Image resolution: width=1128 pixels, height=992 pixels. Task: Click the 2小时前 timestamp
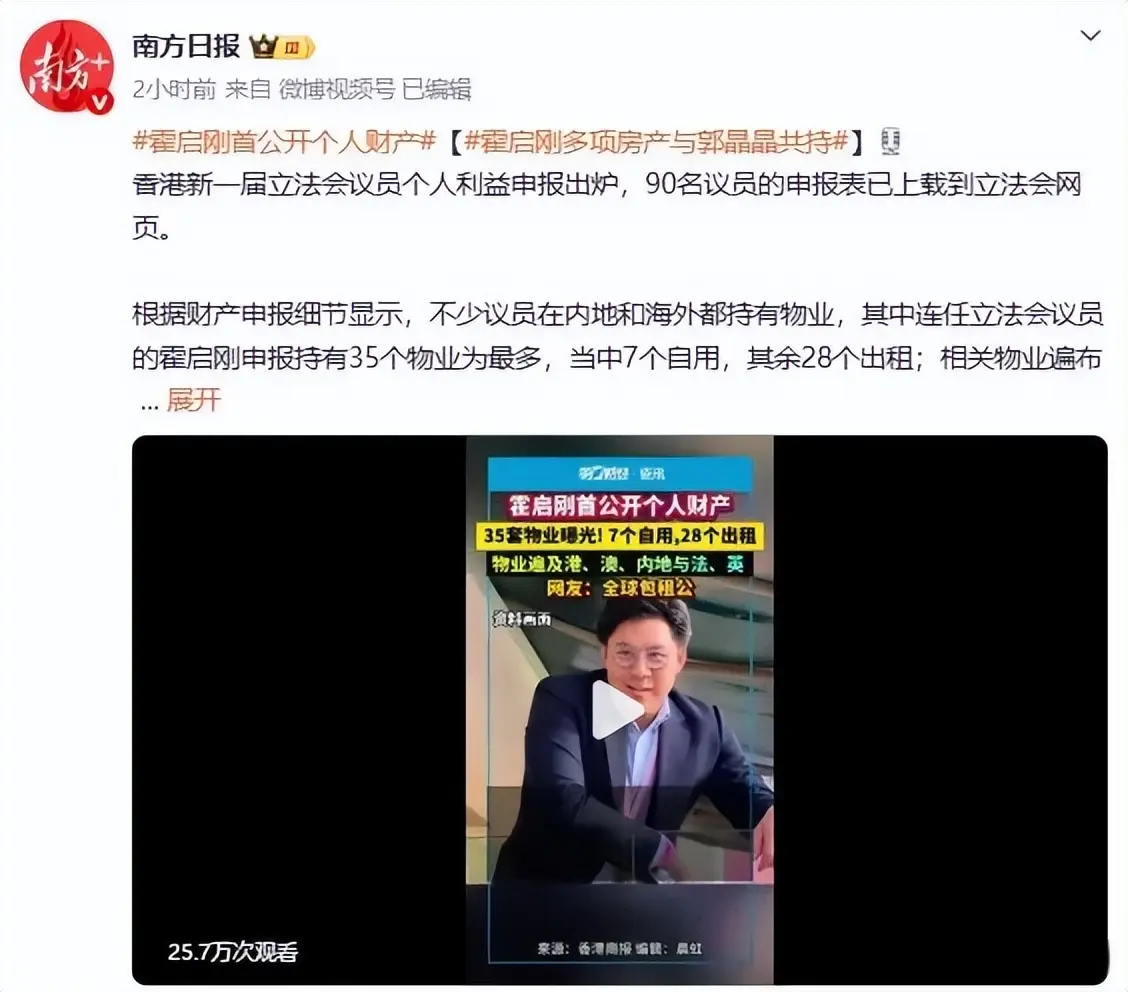pos(174,89)
